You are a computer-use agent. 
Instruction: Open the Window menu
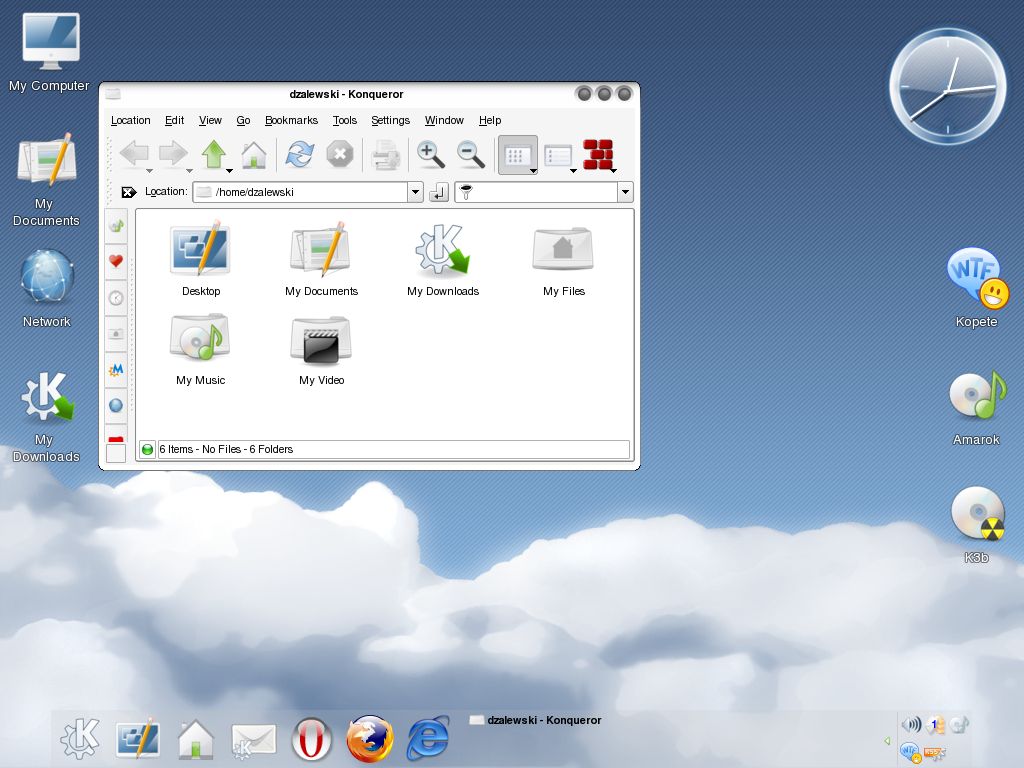pyautogui.click(x=444, y=120)
